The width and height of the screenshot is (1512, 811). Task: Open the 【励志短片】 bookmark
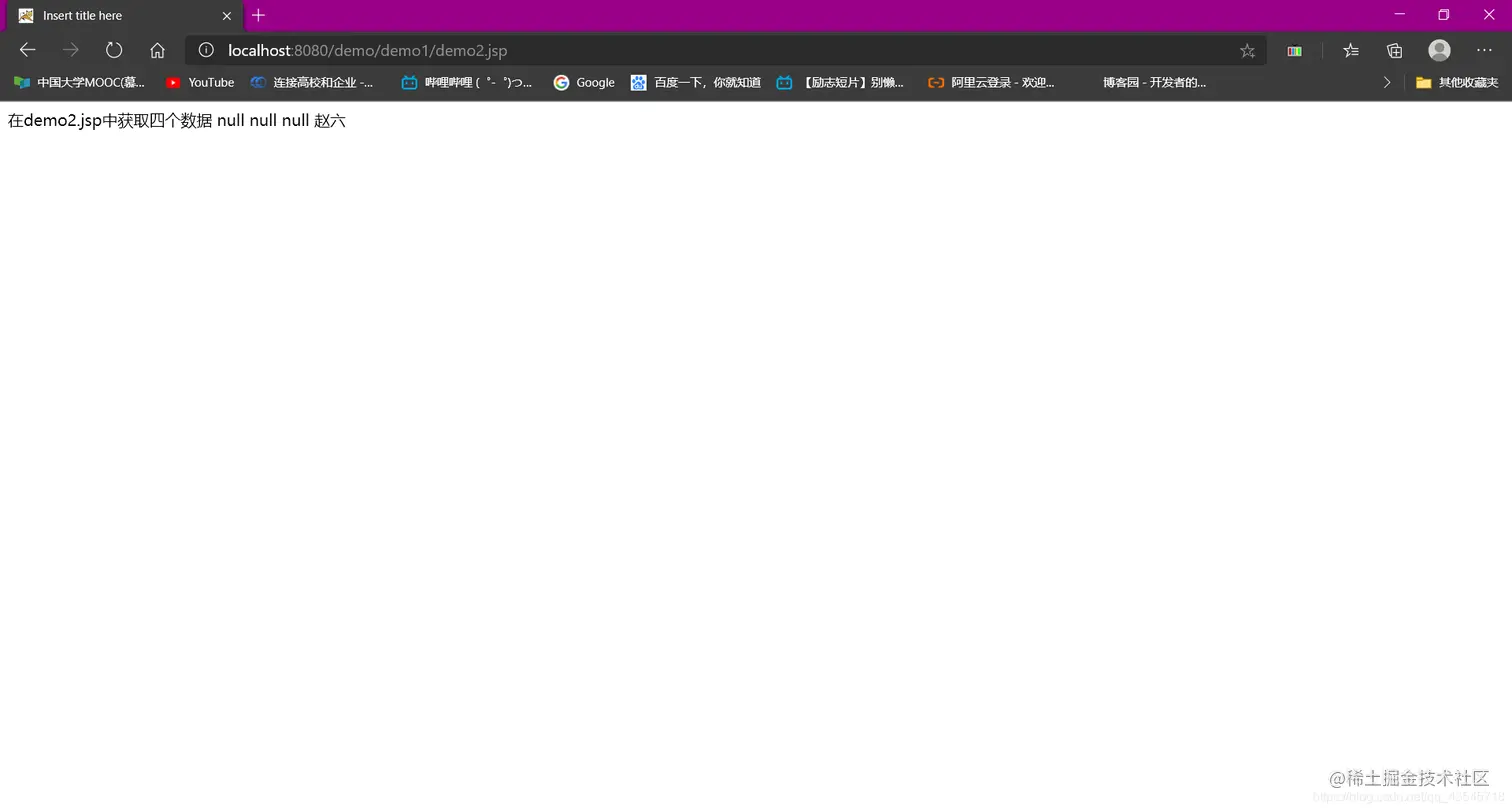pos(841,82)
